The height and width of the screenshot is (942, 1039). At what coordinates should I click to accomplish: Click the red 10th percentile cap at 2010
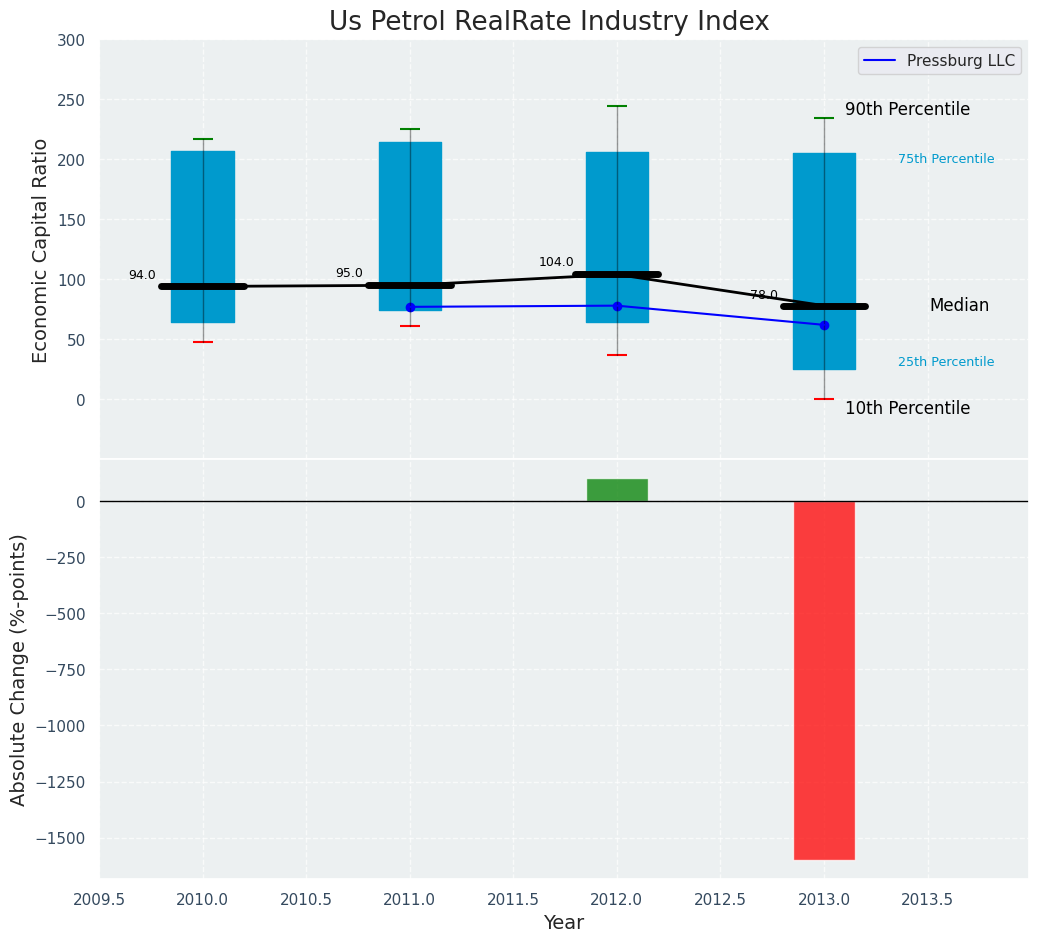coord(203,342)
